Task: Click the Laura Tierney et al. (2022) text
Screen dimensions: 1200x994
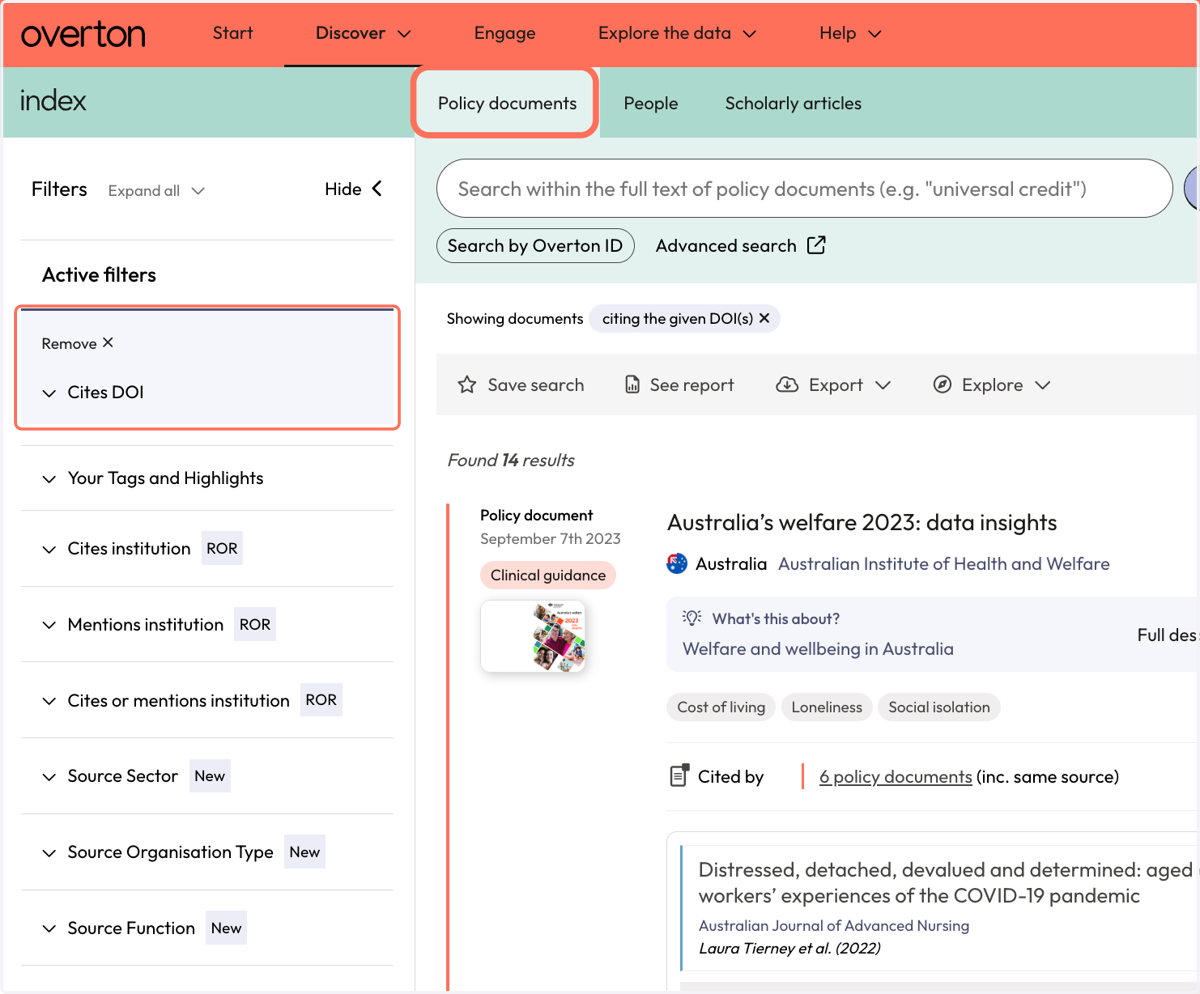Action: pos(790,948)
